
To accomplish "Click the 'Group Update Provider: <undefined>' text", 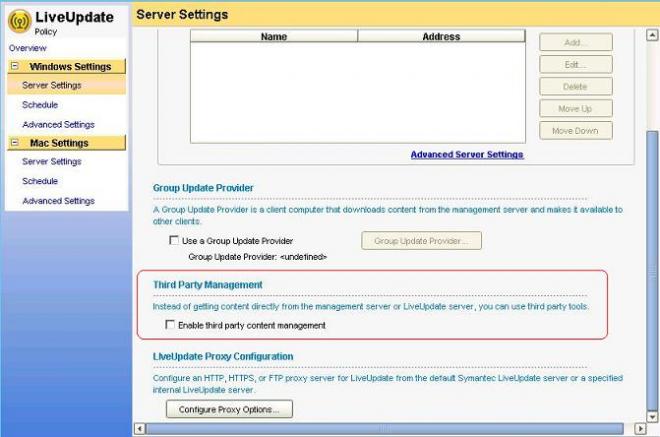I will pyautogui.click(x=257, y=257).
